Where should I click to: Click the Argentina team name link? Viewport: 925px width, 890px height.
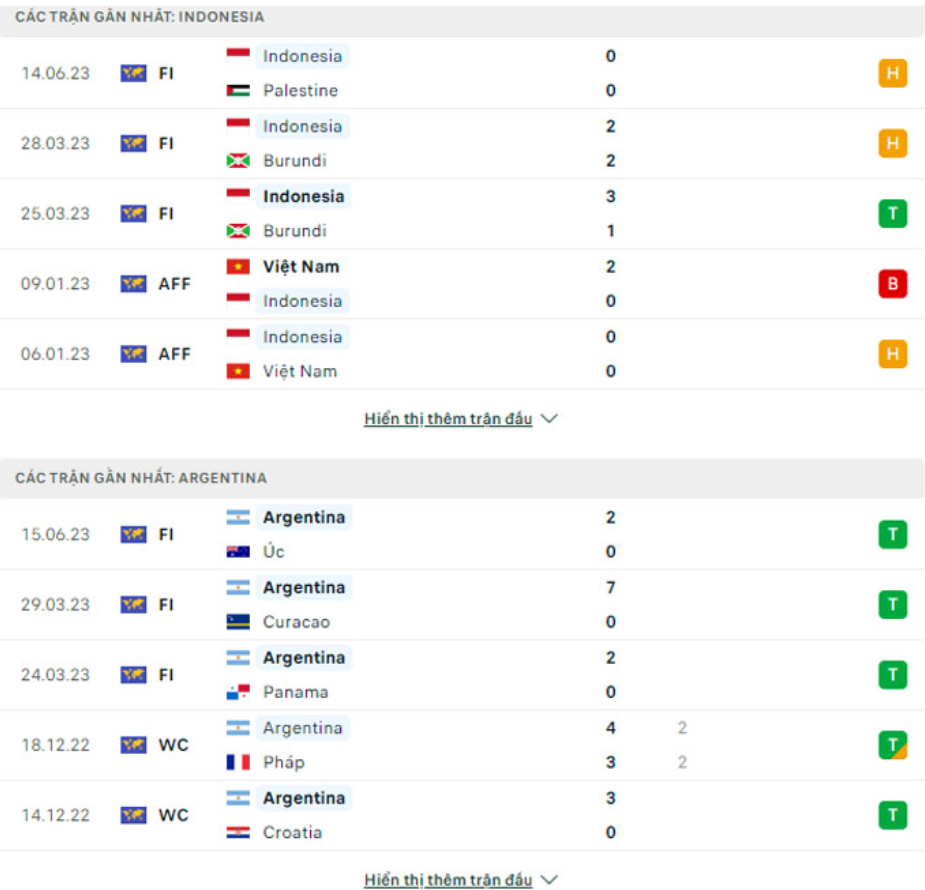305,517
